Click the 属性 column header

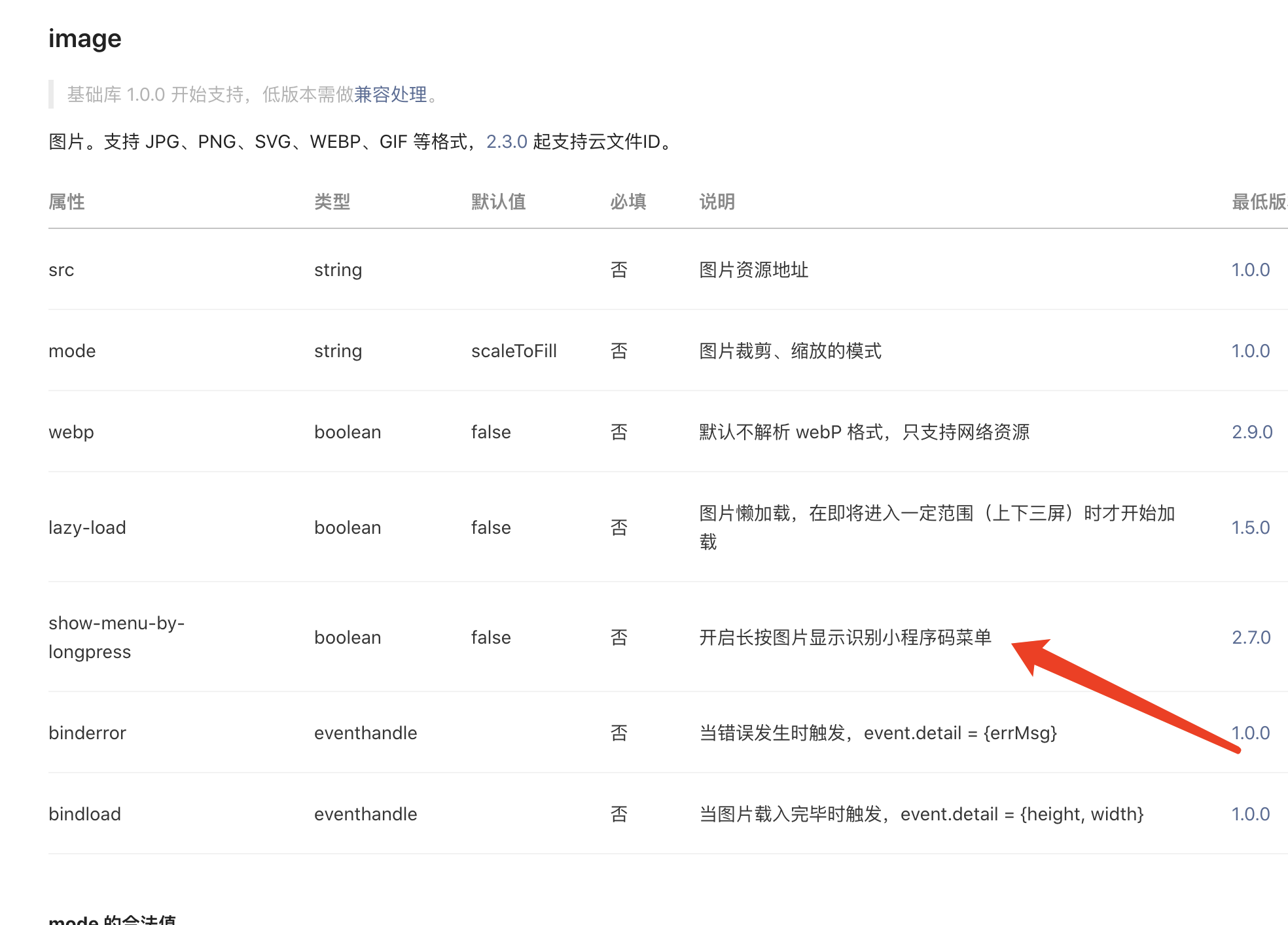(67, 202)
